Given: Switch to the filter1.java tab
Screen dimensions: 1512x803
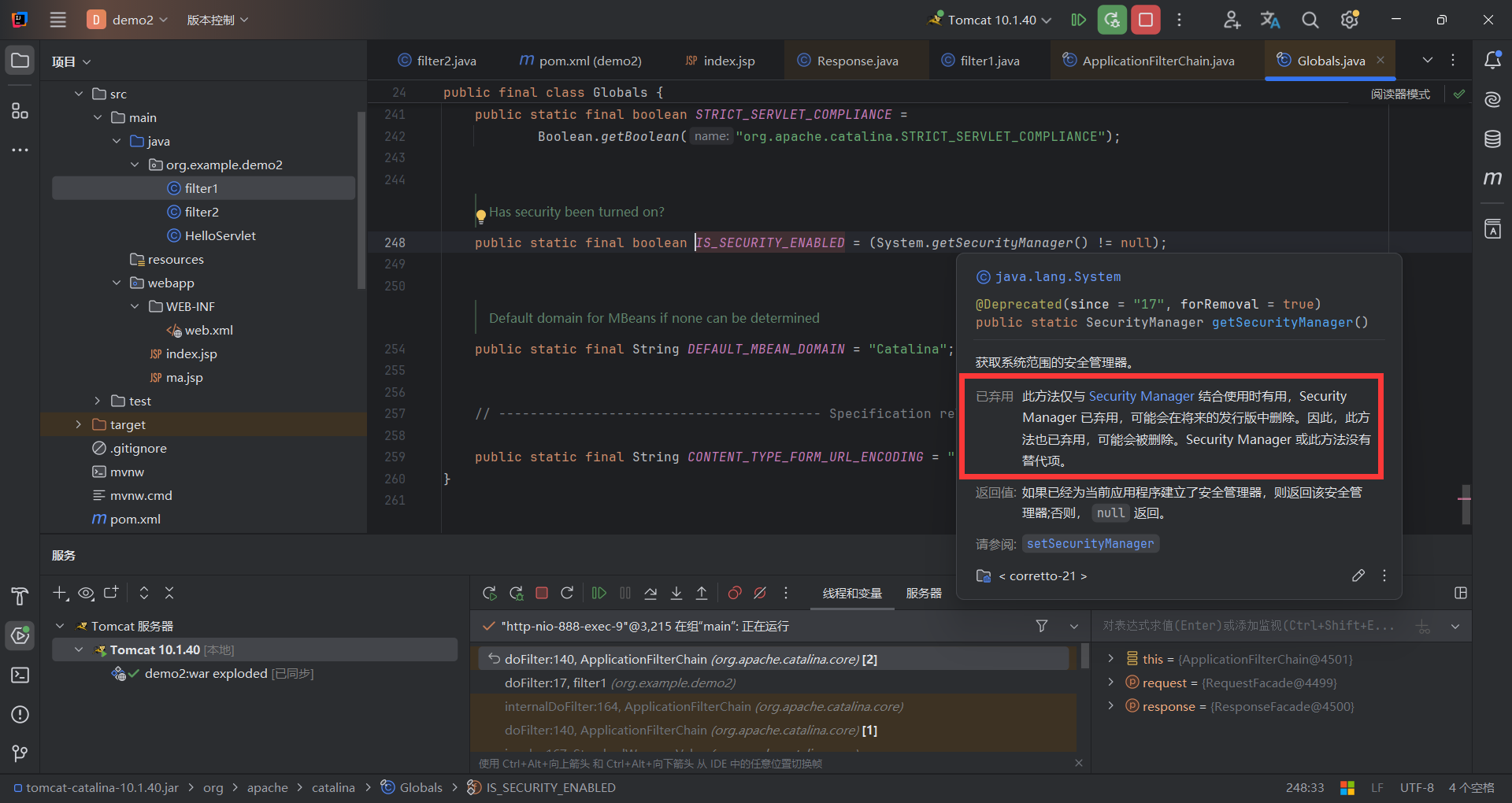Looking at the screenshot, I should (989, 61).
